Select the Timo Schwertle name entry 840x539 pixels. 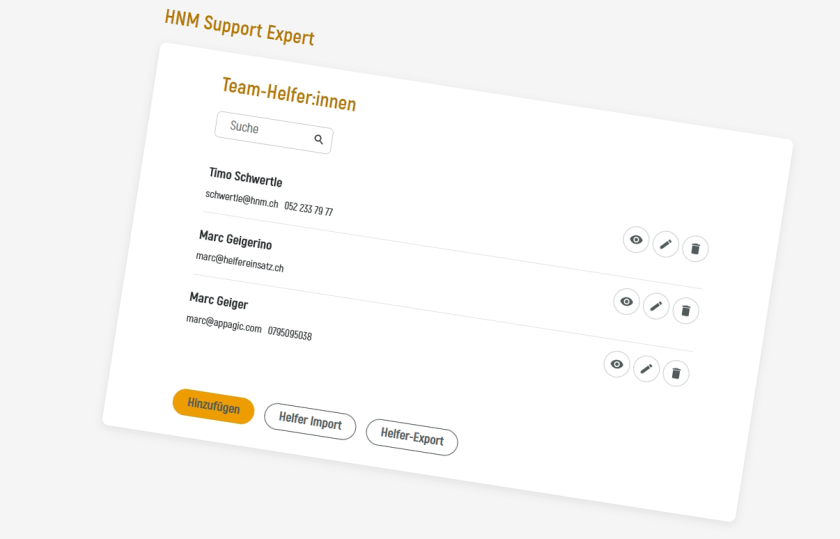[x=245, y=178]
